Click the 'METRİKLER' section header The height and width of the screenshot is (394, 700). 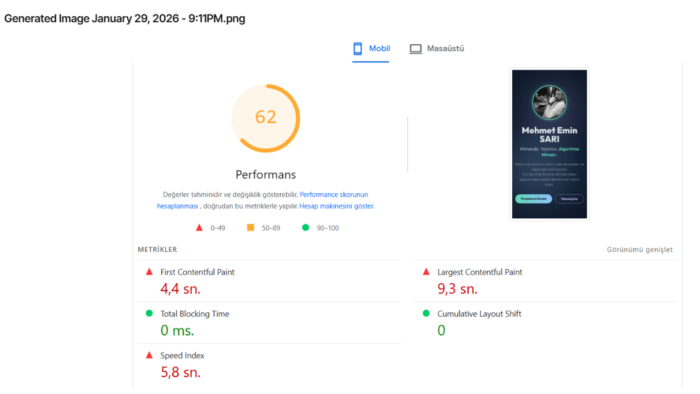click(157, 249)
